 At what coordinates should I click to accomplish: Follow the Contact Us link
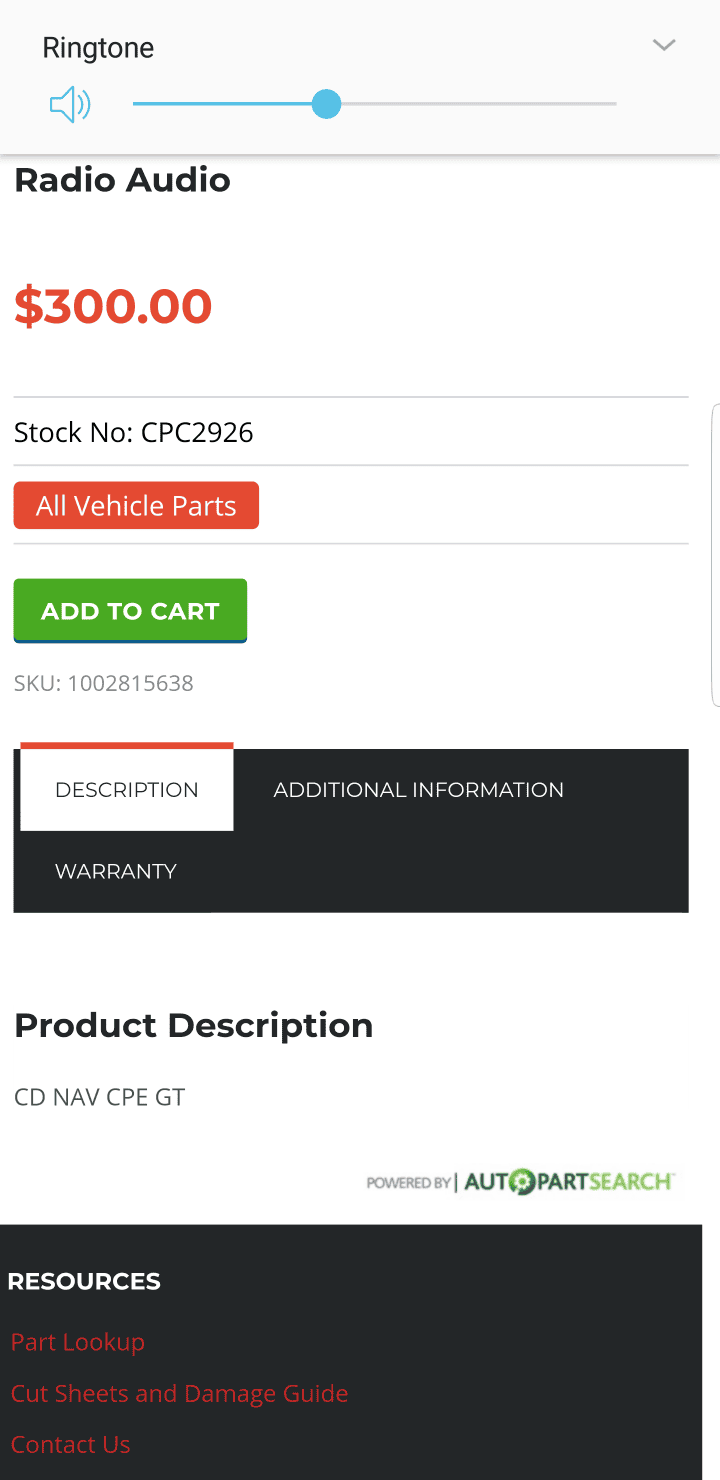coord(71,1444)
